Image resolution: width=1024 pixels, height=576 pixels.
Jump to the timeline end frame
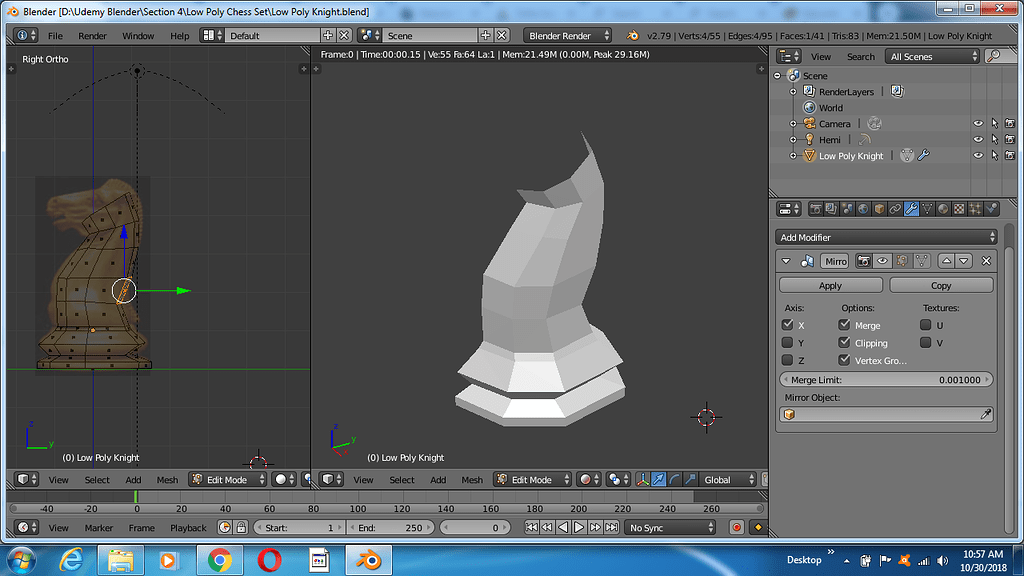click(x=611, y=527)
